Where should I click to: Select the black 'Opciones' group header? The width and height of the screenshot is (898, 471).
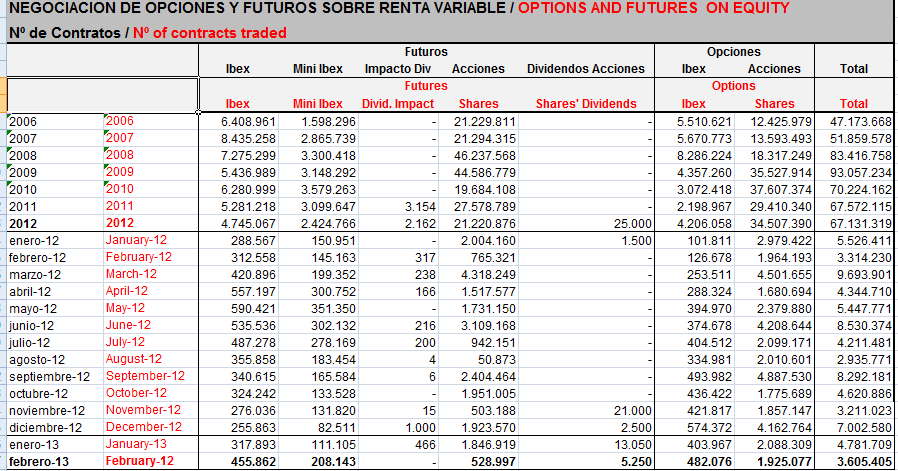[733, 51]
